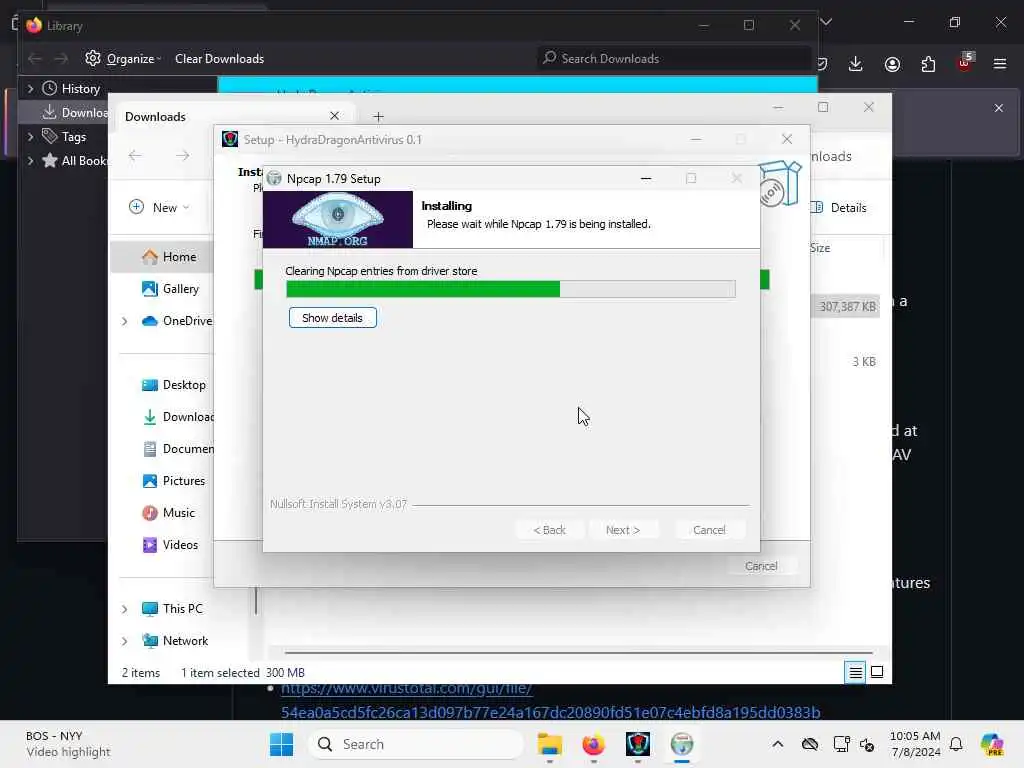Click Cancel in HydraDragonAntivirus Setup window
This screenshot has height=768, width=1024.
click(761, 566)
